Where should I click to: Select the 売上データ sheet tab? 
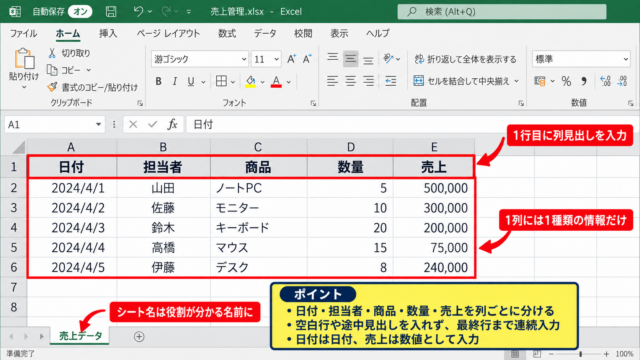pos(80,336)
